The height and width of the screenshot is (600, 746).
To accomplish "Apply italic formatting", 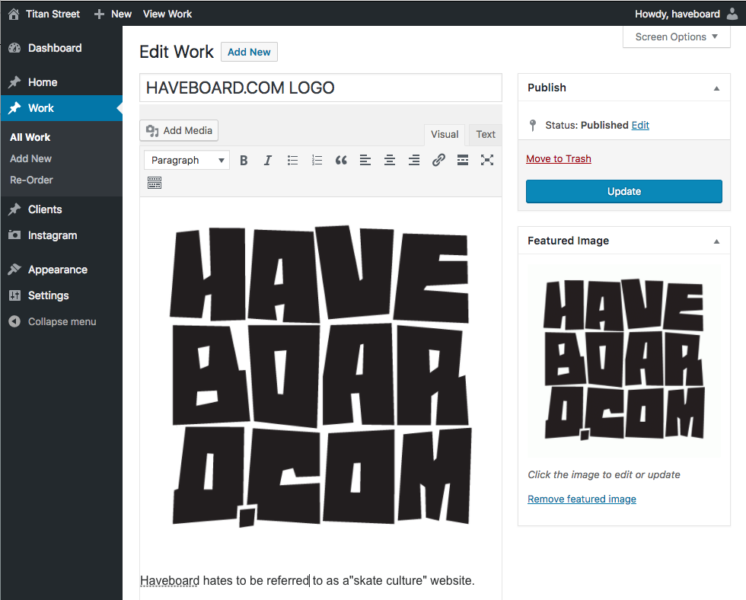I will [x=268, y=160].
